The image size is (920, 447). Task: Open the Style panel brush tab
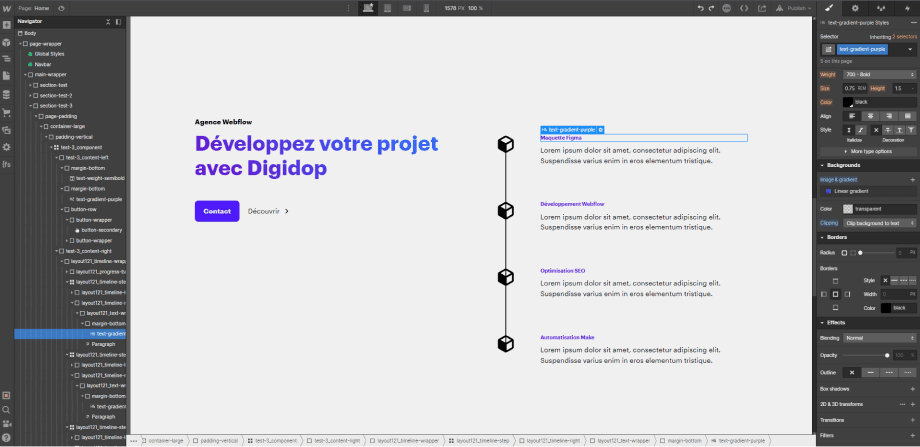click(829, 8)
